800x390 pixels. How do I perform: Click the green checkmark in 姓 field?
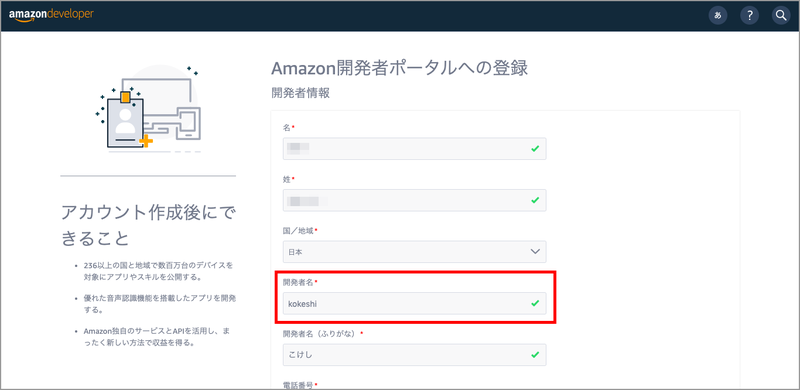click(x=535, y=200)
